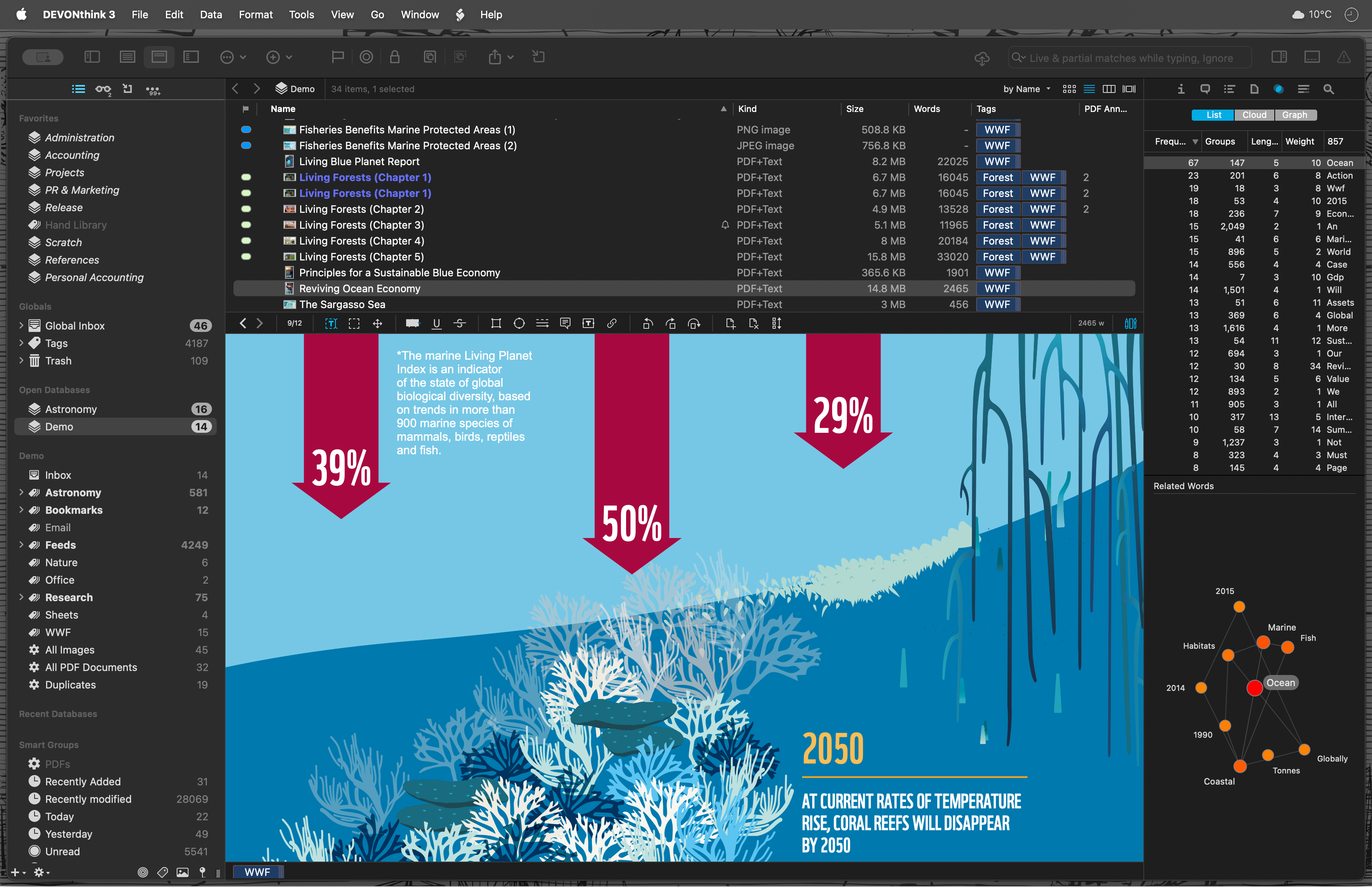The height and width of the screenshot is (887, 1372).
Task: Apply underline annotation tool
Action: tap(436, 324)
